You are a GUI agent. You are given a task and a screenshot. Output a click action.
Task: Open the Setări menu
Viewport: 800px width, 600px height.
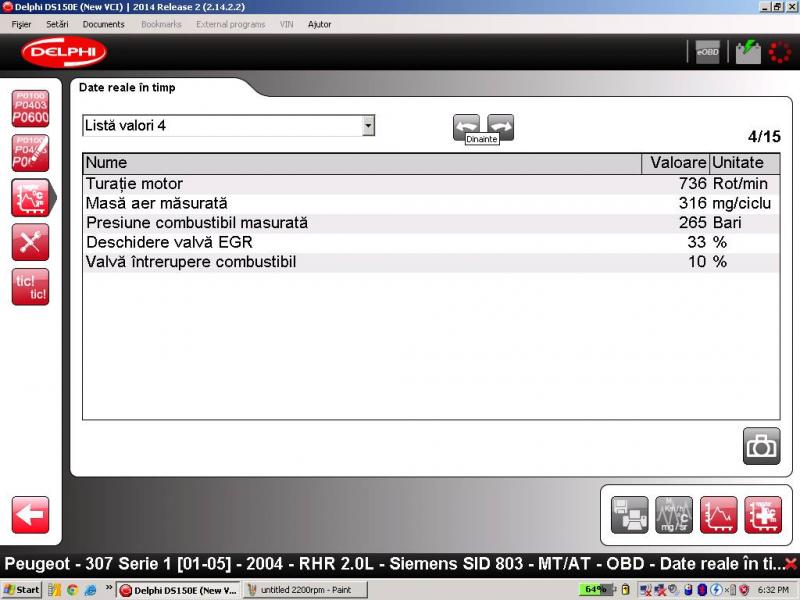pyautogui.click(x=57, y=24)
